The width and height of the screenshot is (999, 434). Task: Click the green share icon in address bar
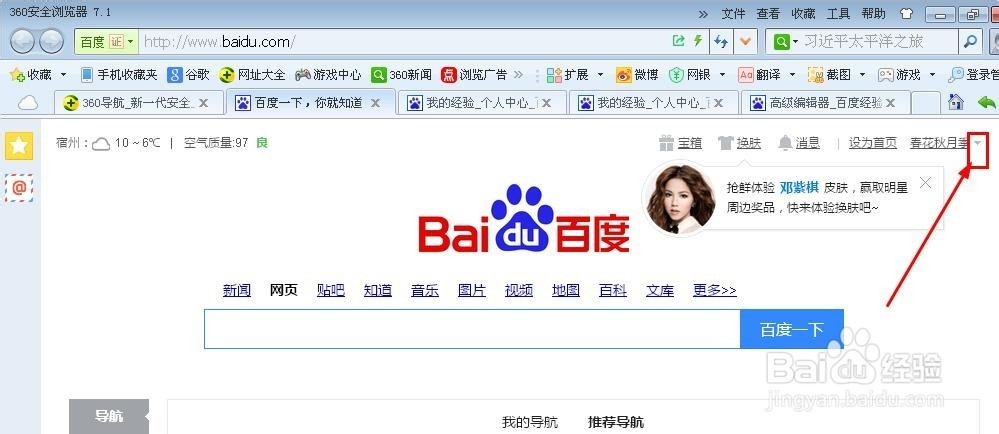click(678, 41)
